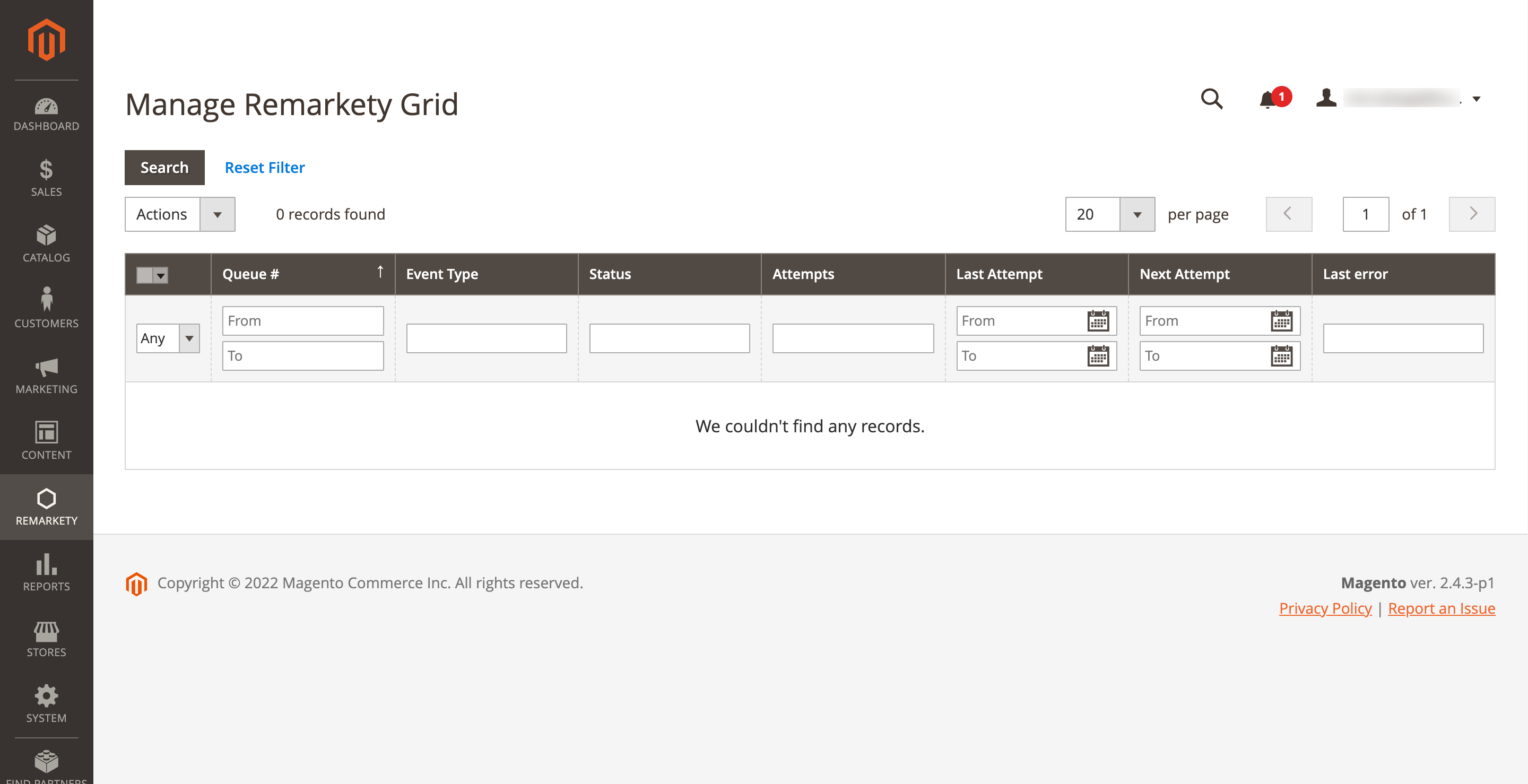Click the Magento ver. 2.4.3-p1 text
1528x784 pixels.
pyautogui.click(x=1418, y=583)
